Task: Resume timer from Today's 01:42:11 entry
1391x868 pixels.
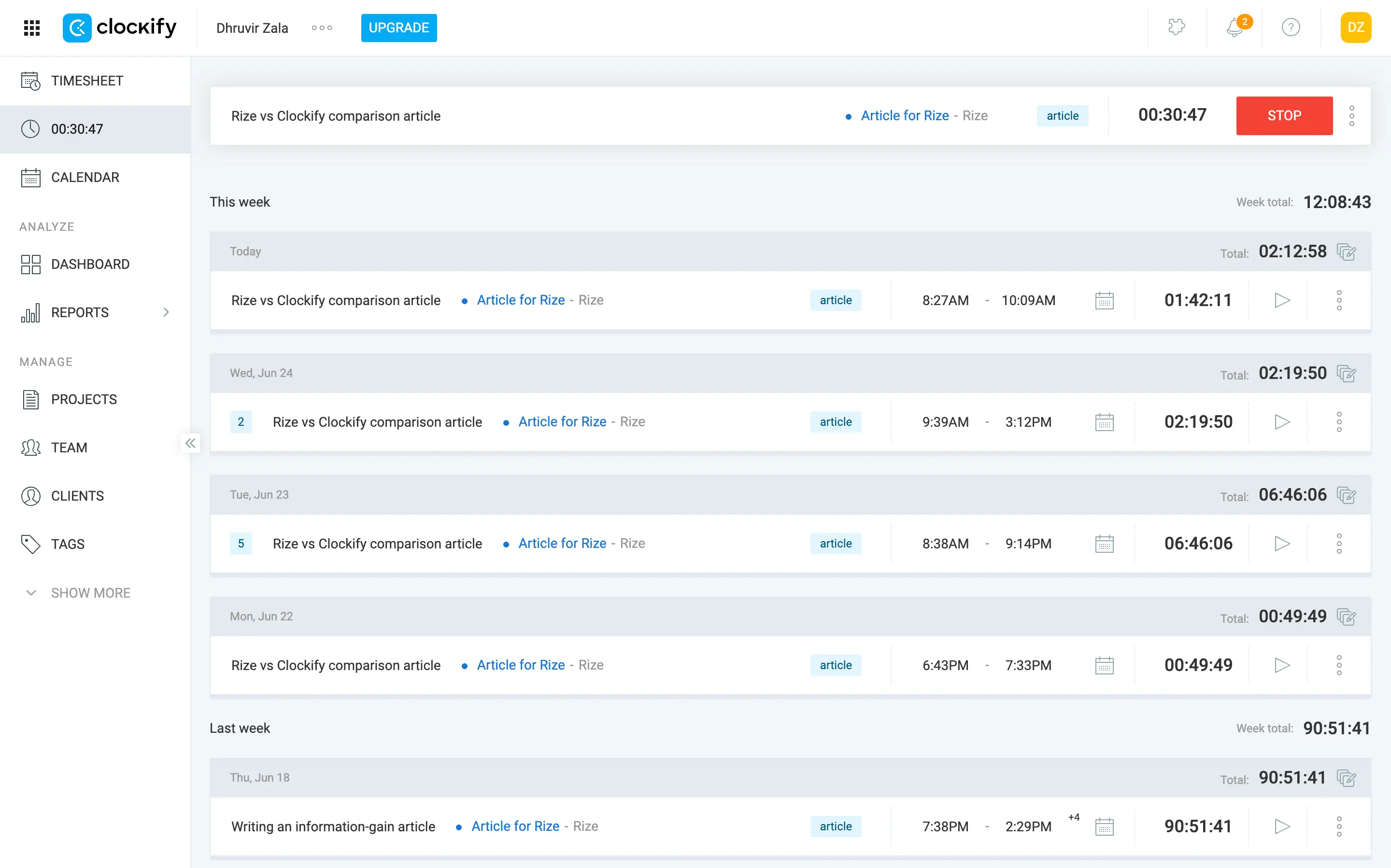Action: [1282, 300]
